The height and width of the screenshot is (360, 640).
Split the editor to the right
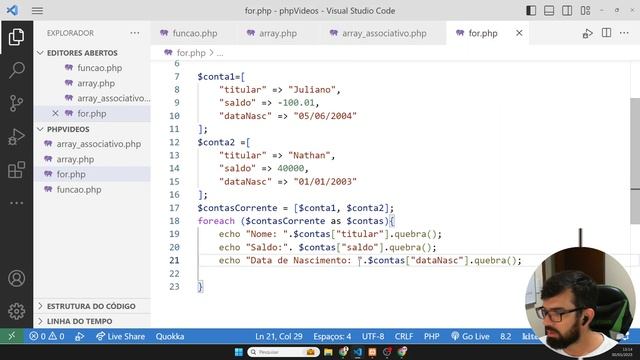(606, 33)
